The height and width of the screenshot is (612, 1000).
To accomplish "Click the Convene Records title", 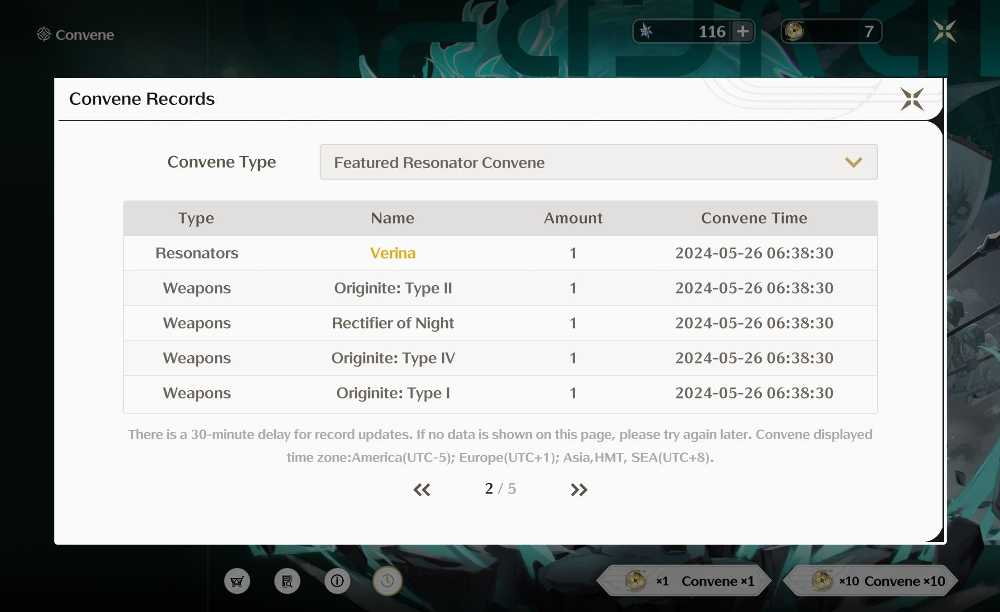I will 142,99.
